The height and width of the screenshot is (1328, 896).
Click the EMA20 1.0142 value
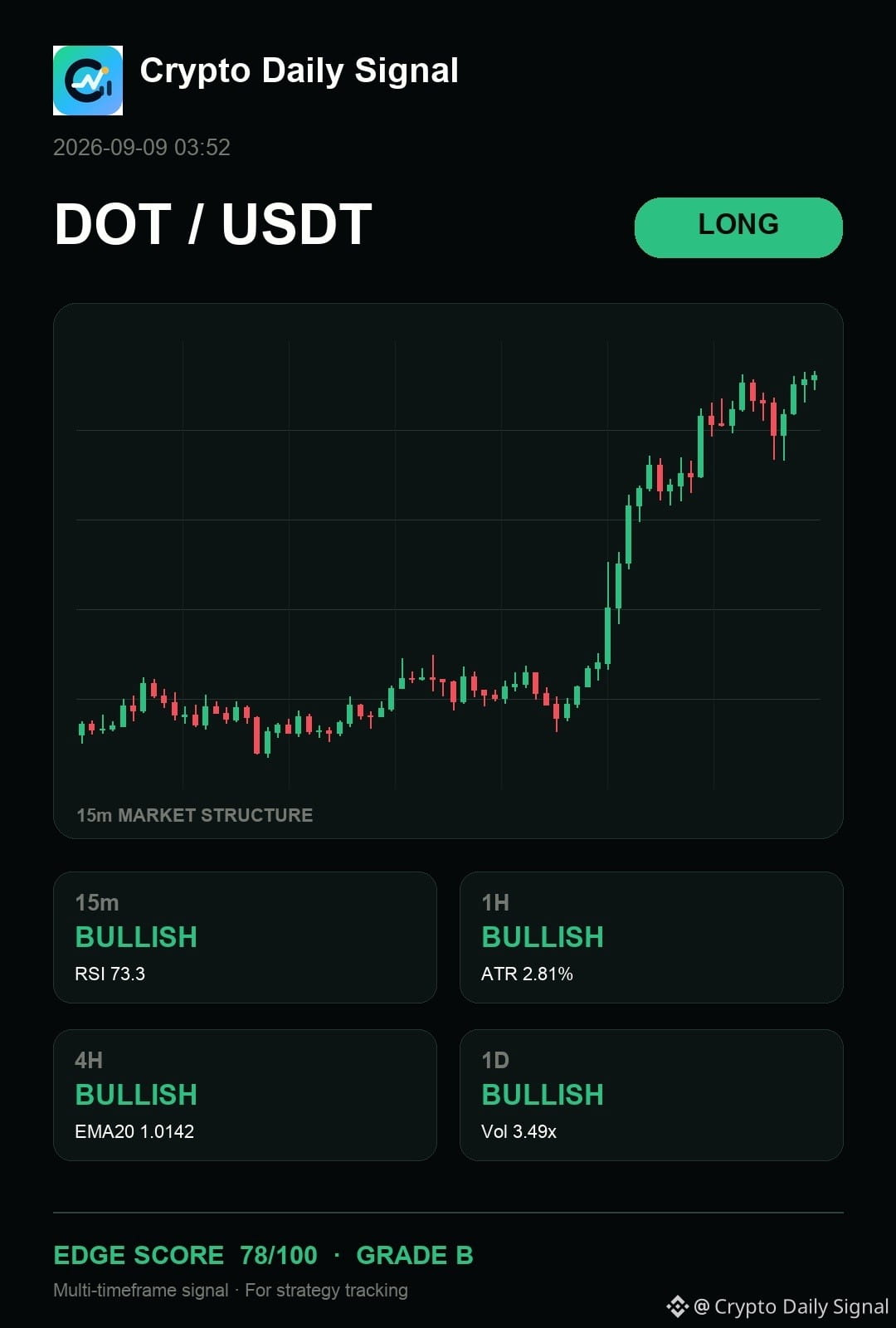click(x=134, y=1131)
